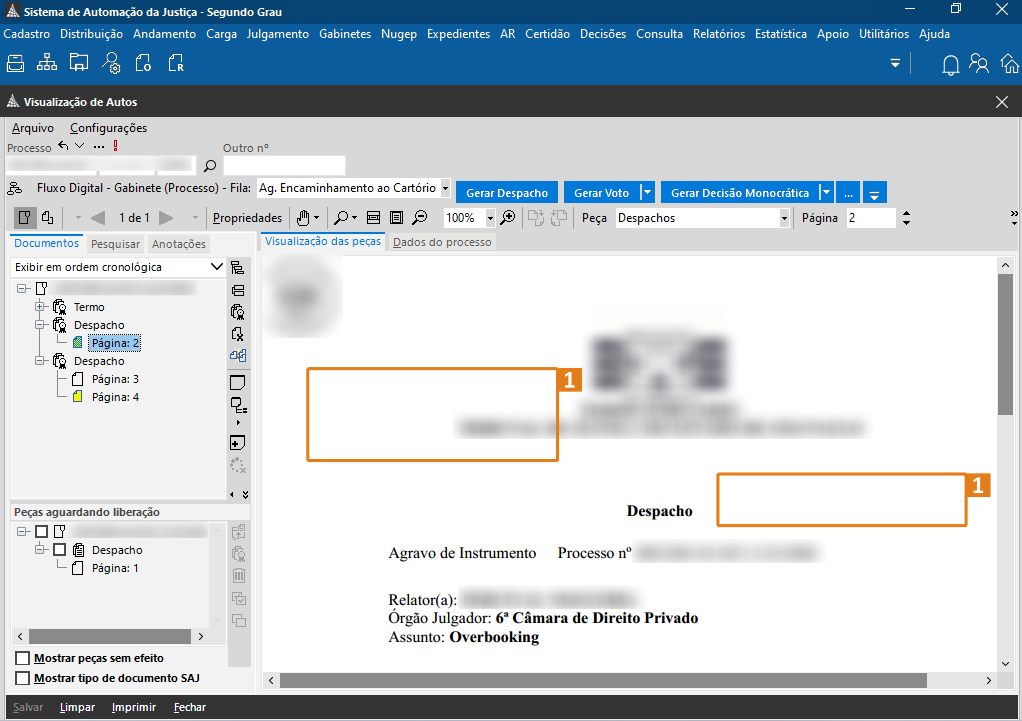Image resolution: width=1022 pixels, height=721 pixels.
Task: Click the zoom in icon
Action: [x=508, y=218]
